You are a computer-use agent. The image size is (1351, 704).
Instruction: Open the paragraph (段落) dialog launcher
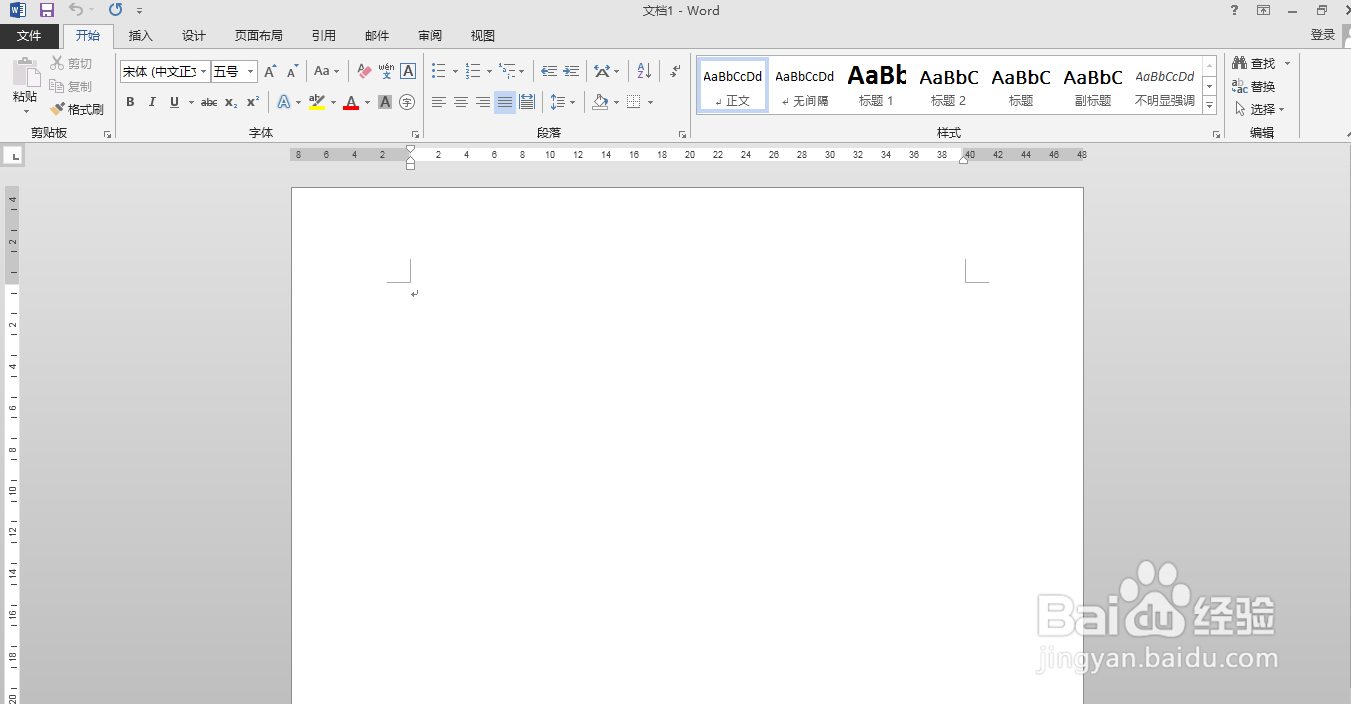click(682, 134)
